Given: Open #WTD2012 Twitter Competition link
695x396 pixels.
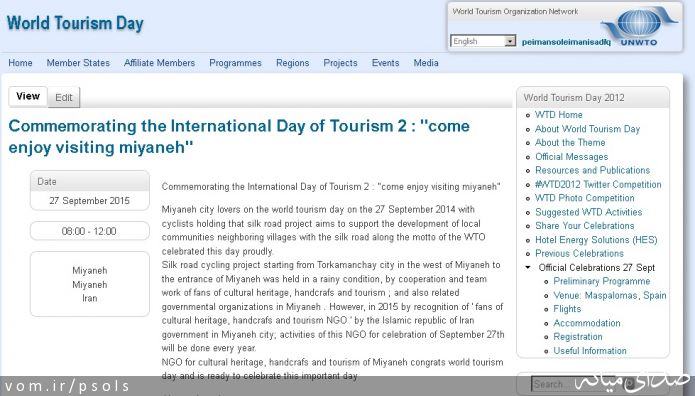Looking at the screenshot, I should click(598, 184).
